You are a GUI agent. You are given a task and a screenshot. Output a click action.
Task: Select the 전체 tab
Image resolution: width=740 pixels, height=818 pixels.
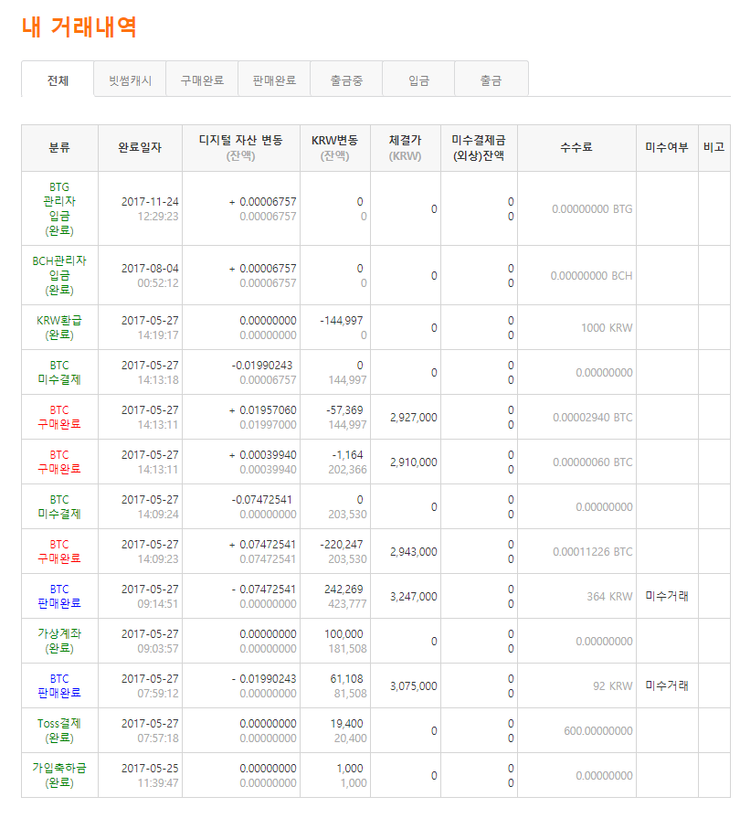click(x=57, y=80)
